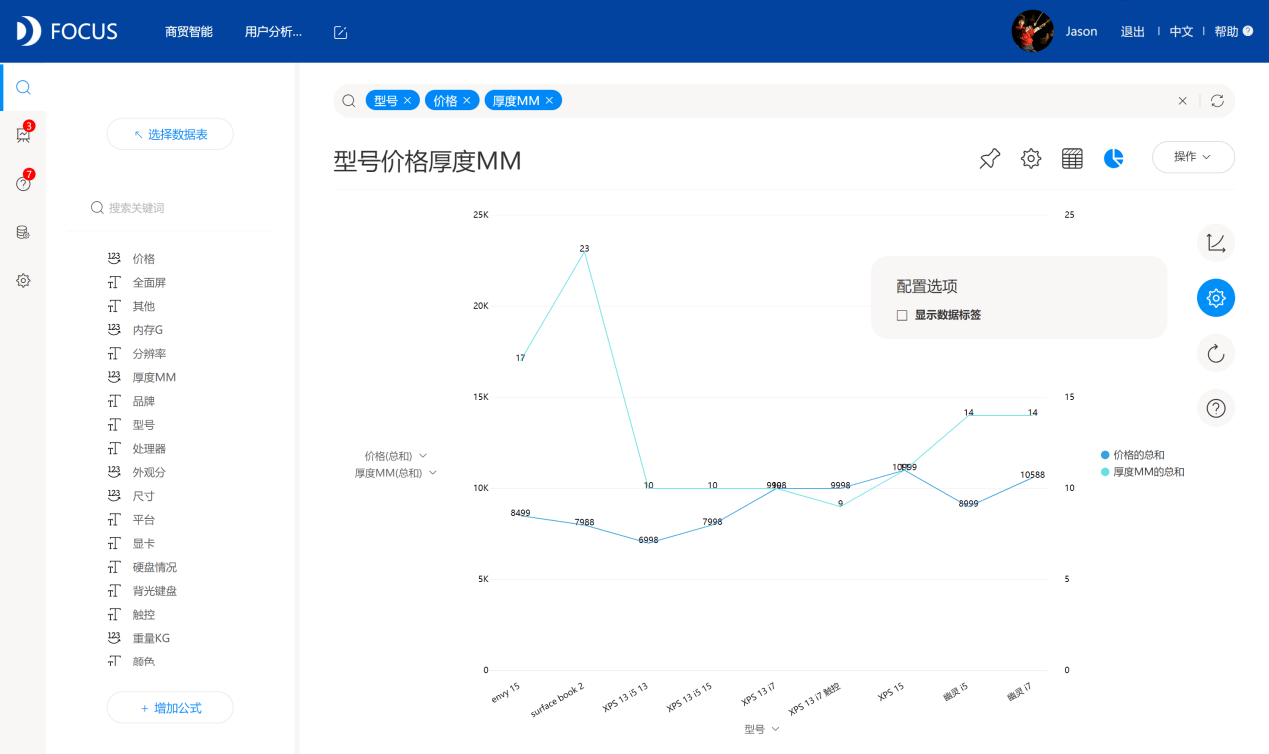This screenshot has height=754, width=1269.
Task: Open the pie chart type icon
Action: [x=1113, y=158]
